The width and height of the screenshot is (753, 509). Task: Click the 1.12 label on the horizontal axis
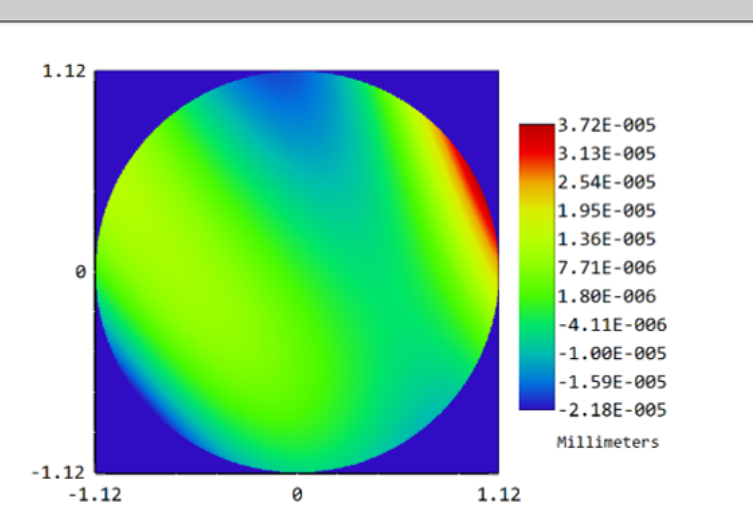coord(498,494)
